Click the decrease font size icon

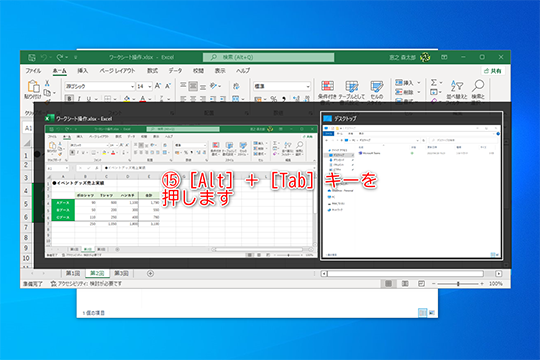tap(168, 86)
